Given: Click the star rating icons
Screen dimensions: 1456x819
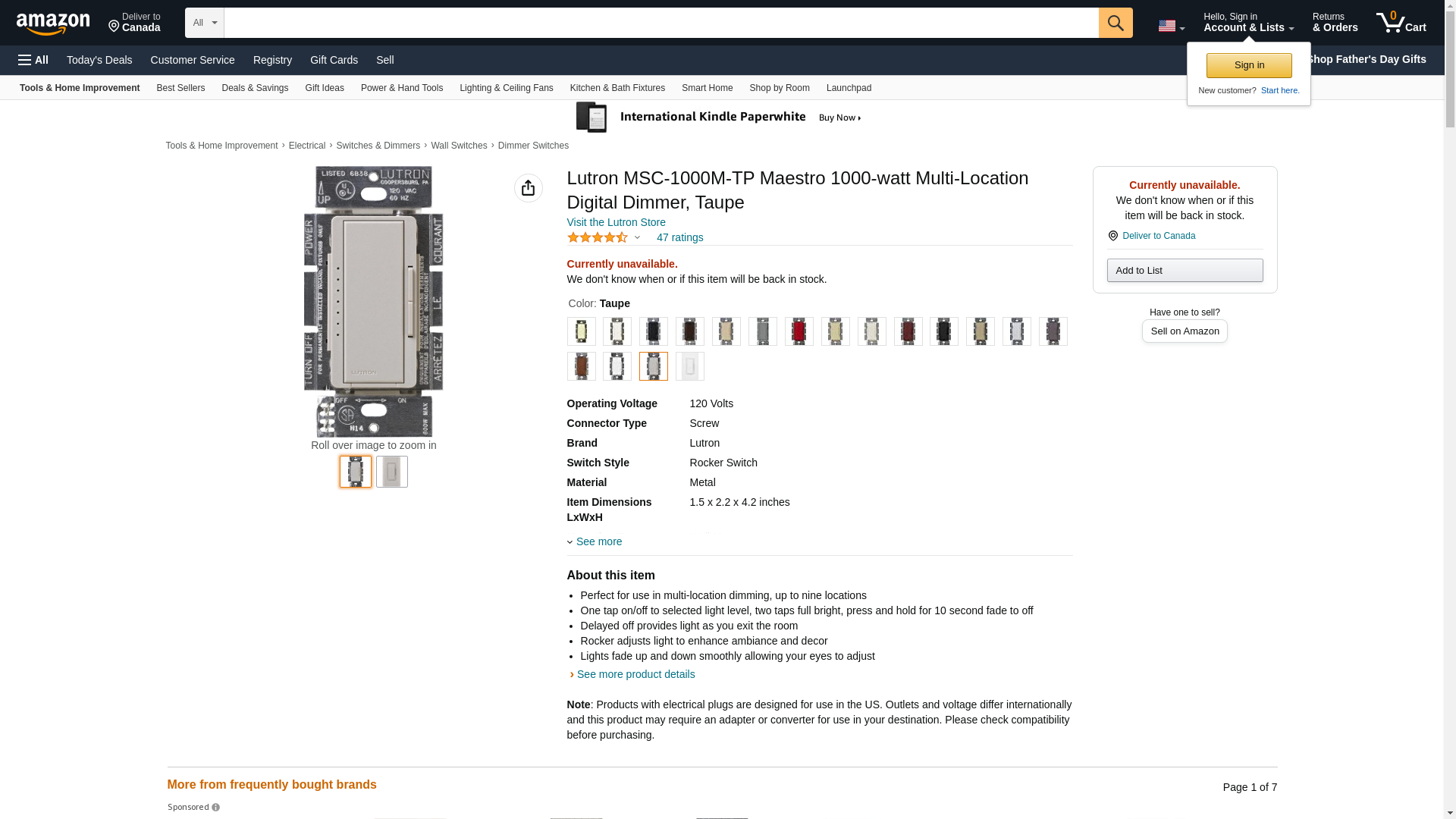Looking at the screenshot, I should point(598,237).
